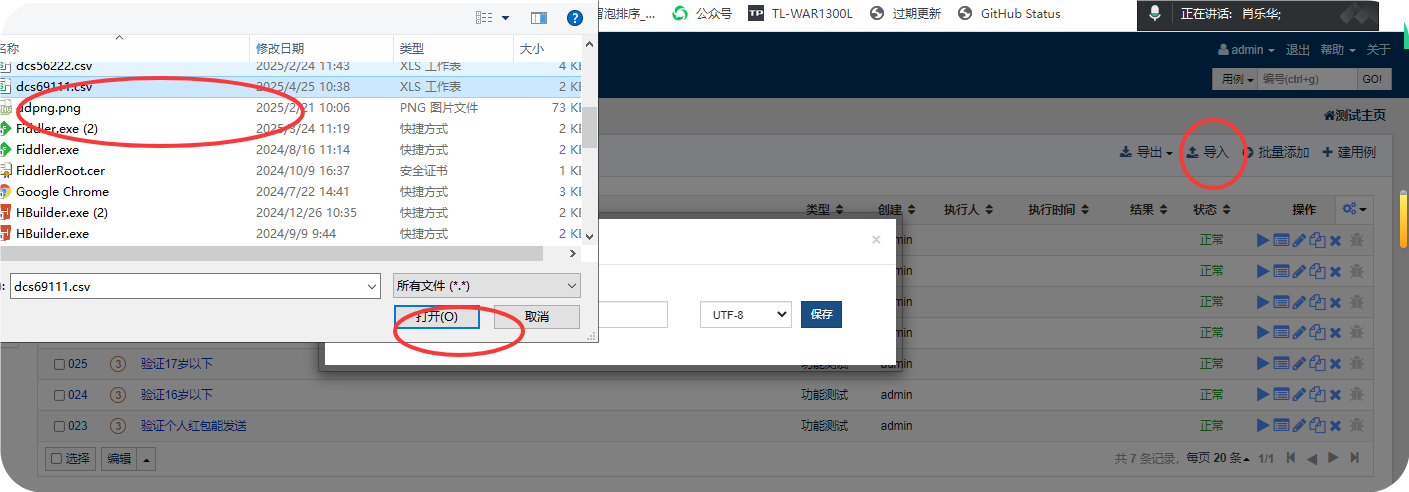Image resolution: width=1409 pixels, height=492 pixels.
Task: Expand the file name combo box list
Action: click(x=372, y=286)
